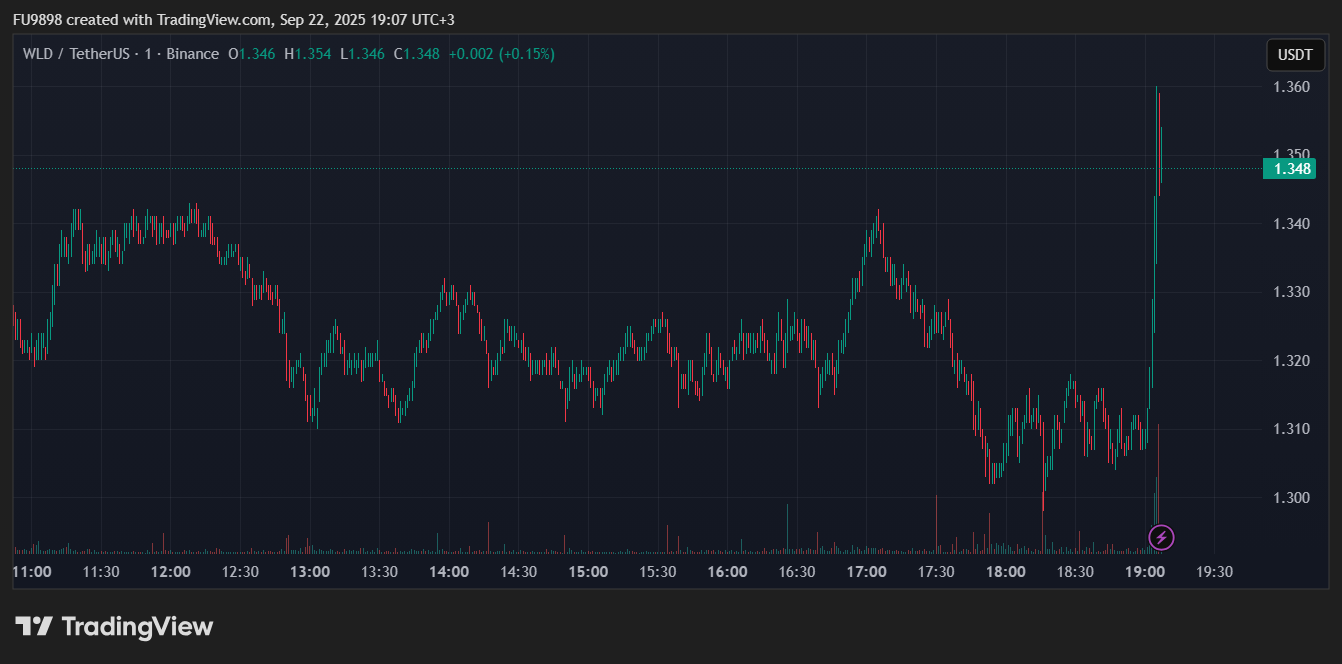Click the 1.300 price scale label
Image resolution: width=1342 pixels, height=664 pixels.
tap(1291, 498)
